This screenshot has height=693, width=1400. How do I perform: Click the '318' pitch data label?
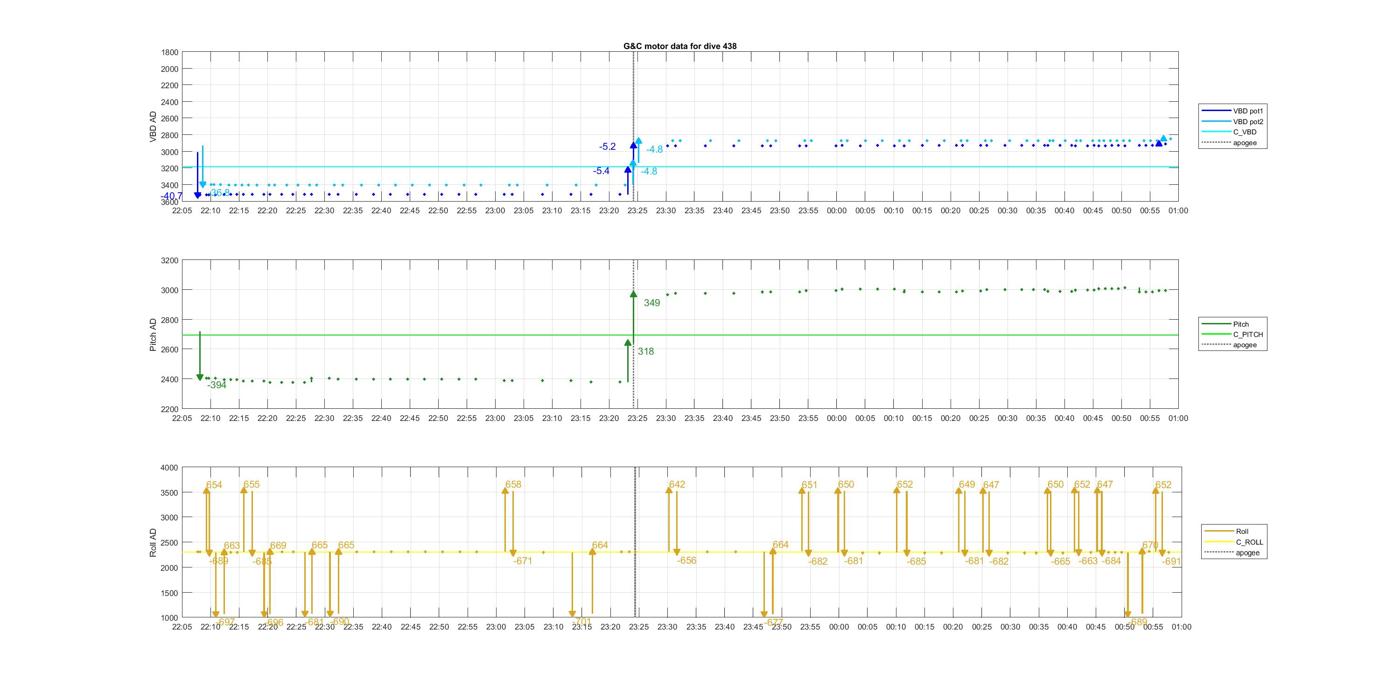point(646,352)
